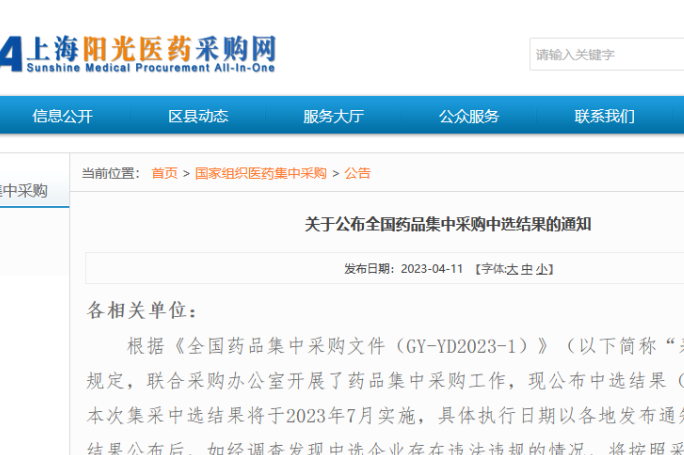Click the 当前位置 breadcrumb label
Screen dimensions: 684x455
point(110,173)
